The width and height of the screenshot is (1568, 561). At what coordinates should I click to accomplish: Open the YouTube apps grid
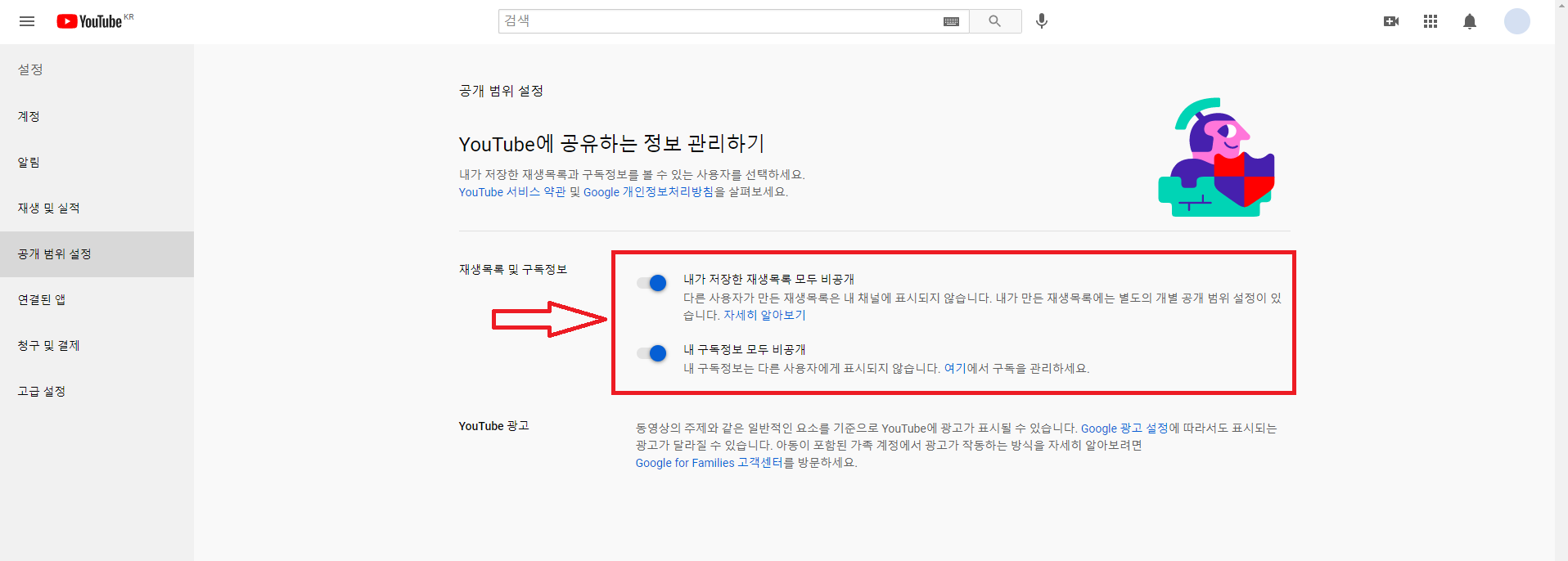coord(1431,21)
